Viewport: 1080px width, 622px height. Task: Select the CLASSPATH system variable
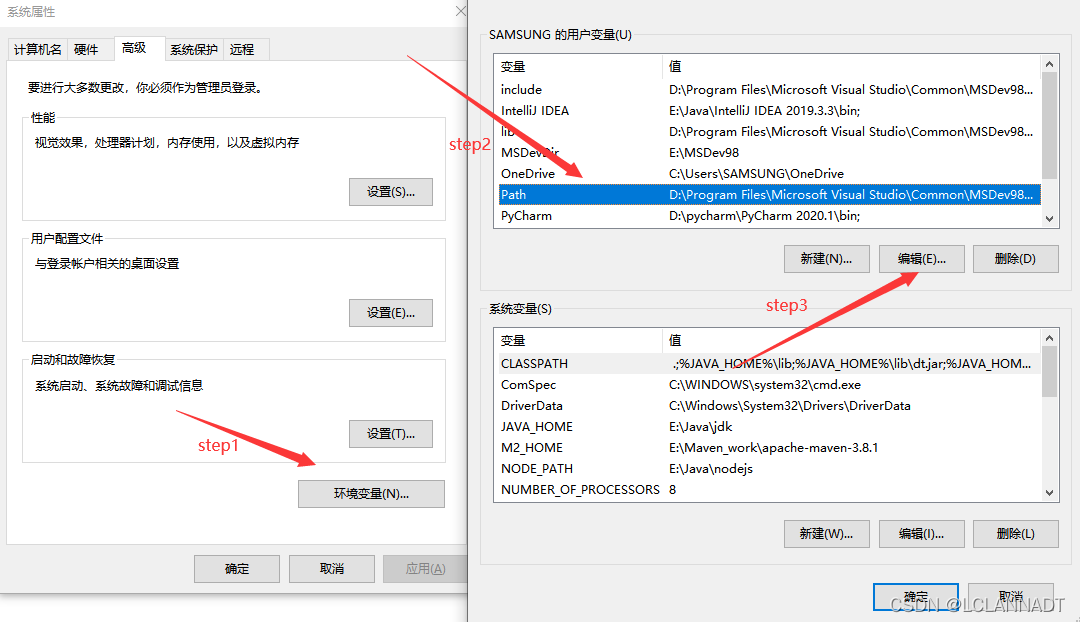tap(769, 364)
